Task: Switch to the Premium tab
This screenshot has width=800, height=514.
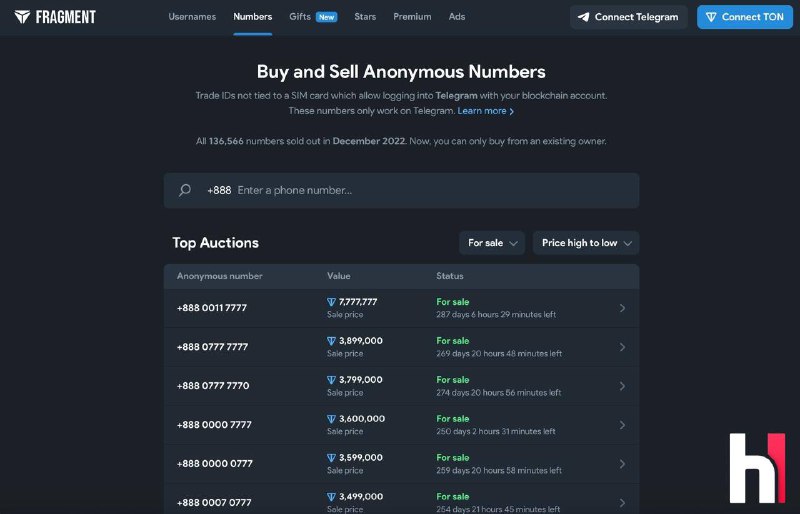Action: pos(412,17)
